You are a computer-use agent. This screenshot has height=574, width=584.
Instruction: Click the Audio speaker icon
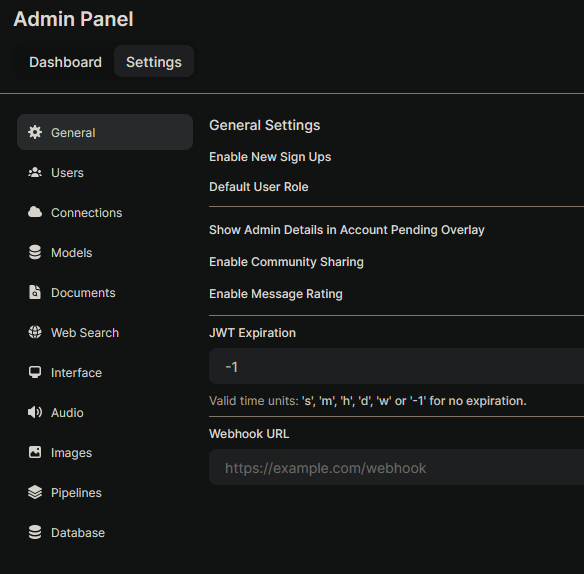coord(35,412)
